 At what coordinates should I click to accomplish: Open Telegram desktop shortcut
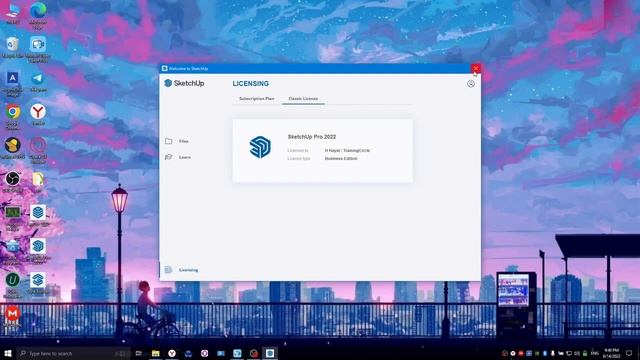38,81
